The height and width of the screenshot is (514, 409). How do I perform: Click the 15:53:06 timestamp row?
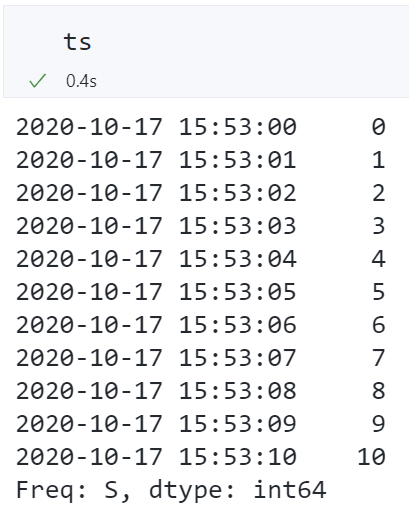point(201,325)
